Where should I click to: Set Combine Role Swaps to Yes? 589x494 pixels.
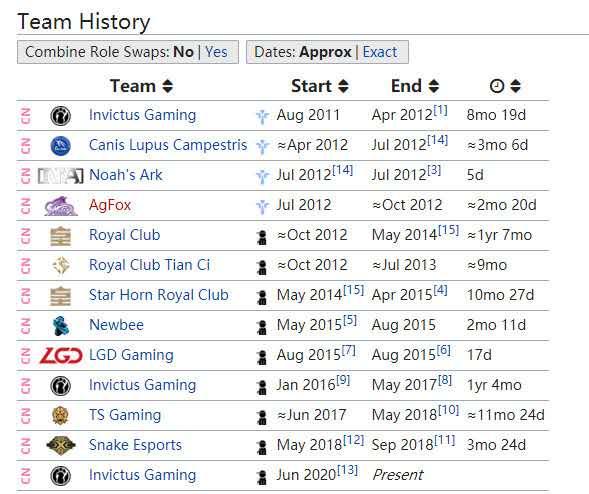216,52
